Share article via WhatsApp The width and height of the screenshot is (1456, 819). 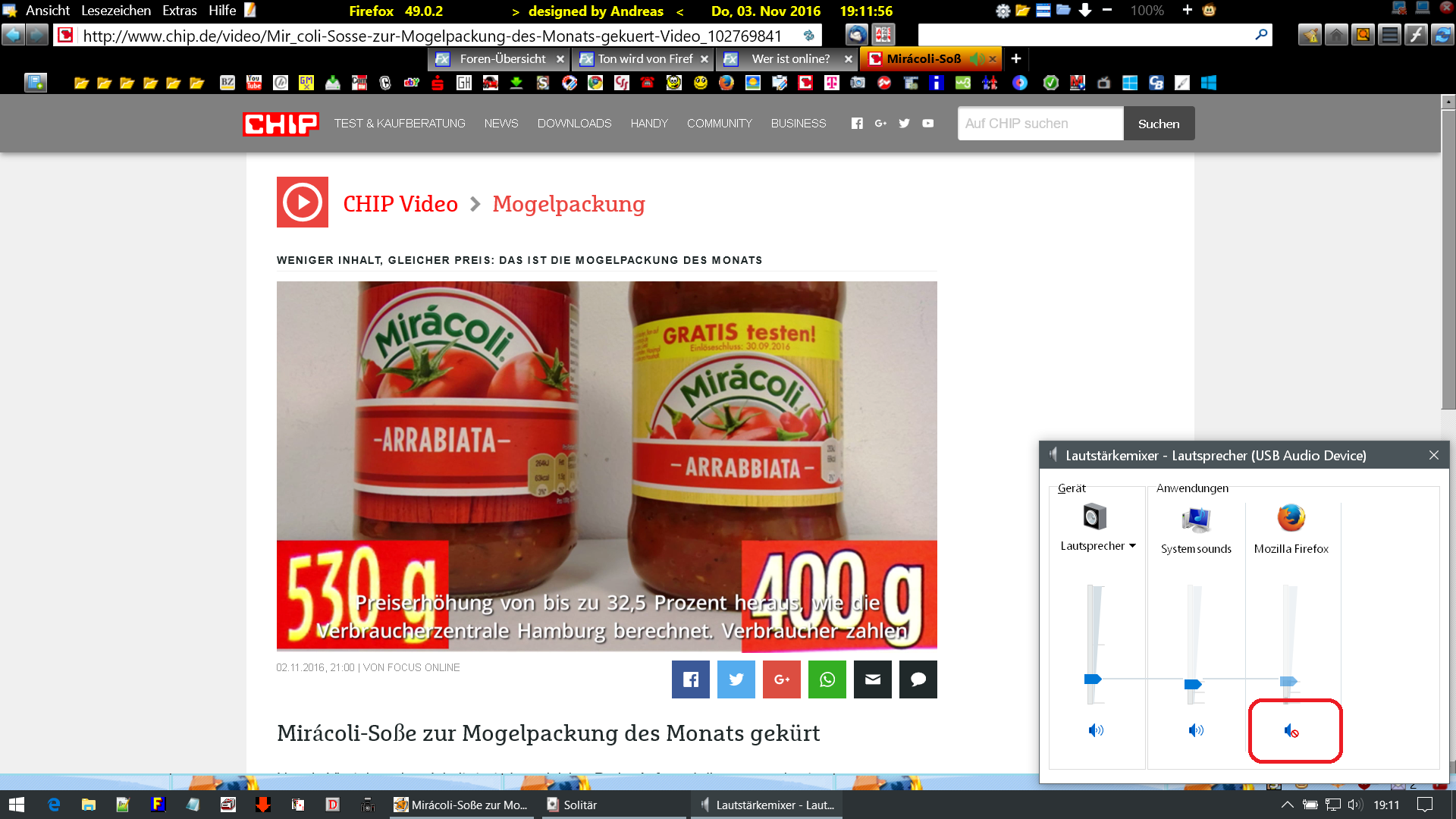click(x=827, y=679)
